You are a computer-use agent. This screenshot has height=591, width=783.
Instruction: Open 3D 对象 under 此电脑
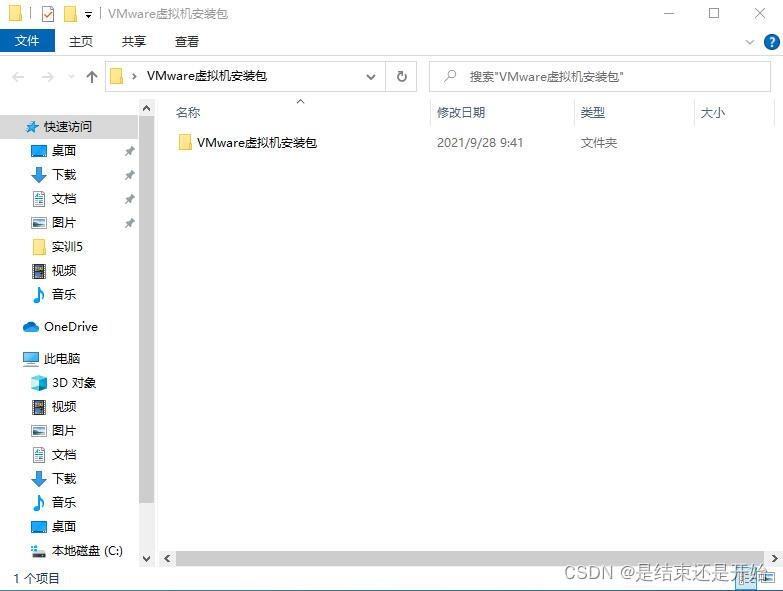pos(74,383)
